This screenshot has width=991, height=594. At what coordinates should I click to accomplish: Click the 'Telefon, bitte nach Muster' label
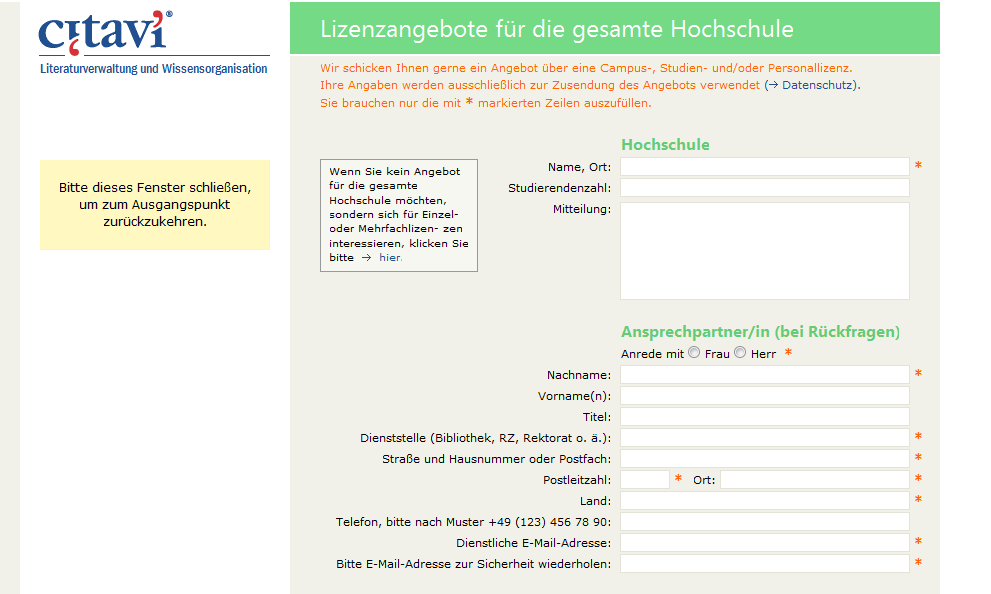pyautogui.click(x=473, y=522)
